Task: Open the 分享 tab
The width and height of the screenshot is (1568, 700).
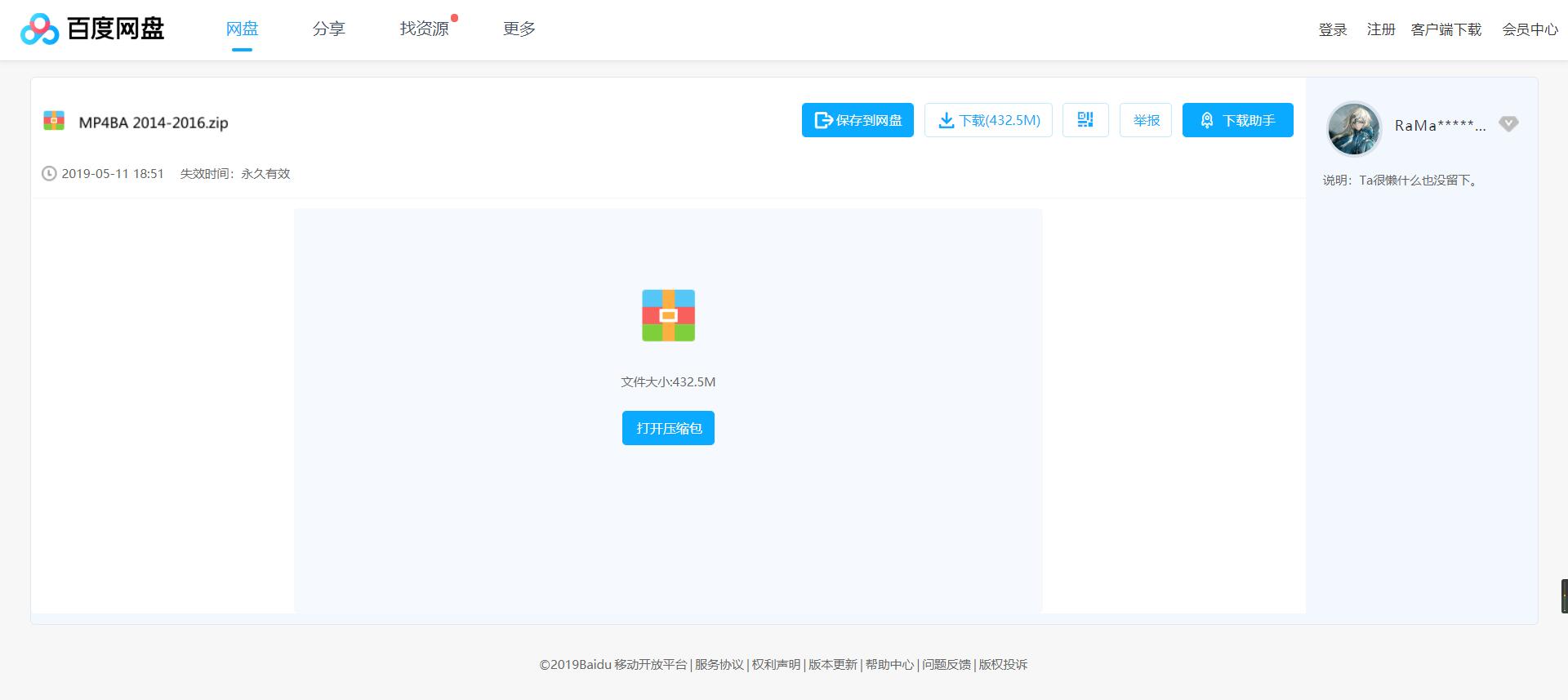Action: (x=328, y=29)
